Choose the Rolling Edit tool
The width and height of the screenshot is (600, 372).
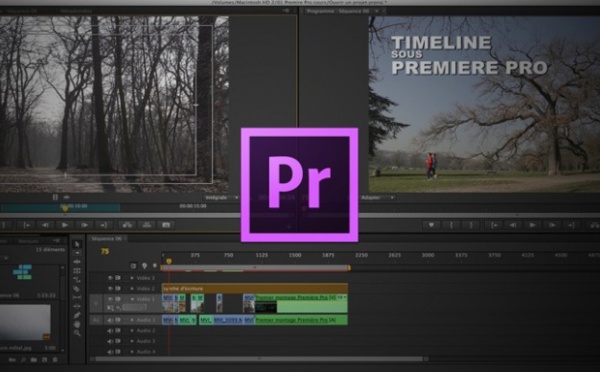pyautogui.click(x=77, y=271)
